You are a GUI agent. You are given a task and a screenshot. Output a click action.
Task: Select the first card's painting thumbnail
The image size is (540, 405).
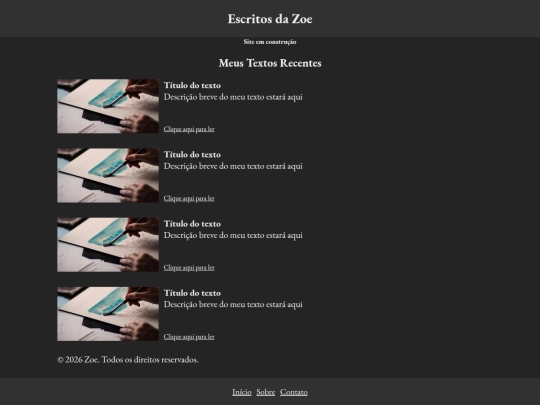[108, 106]
